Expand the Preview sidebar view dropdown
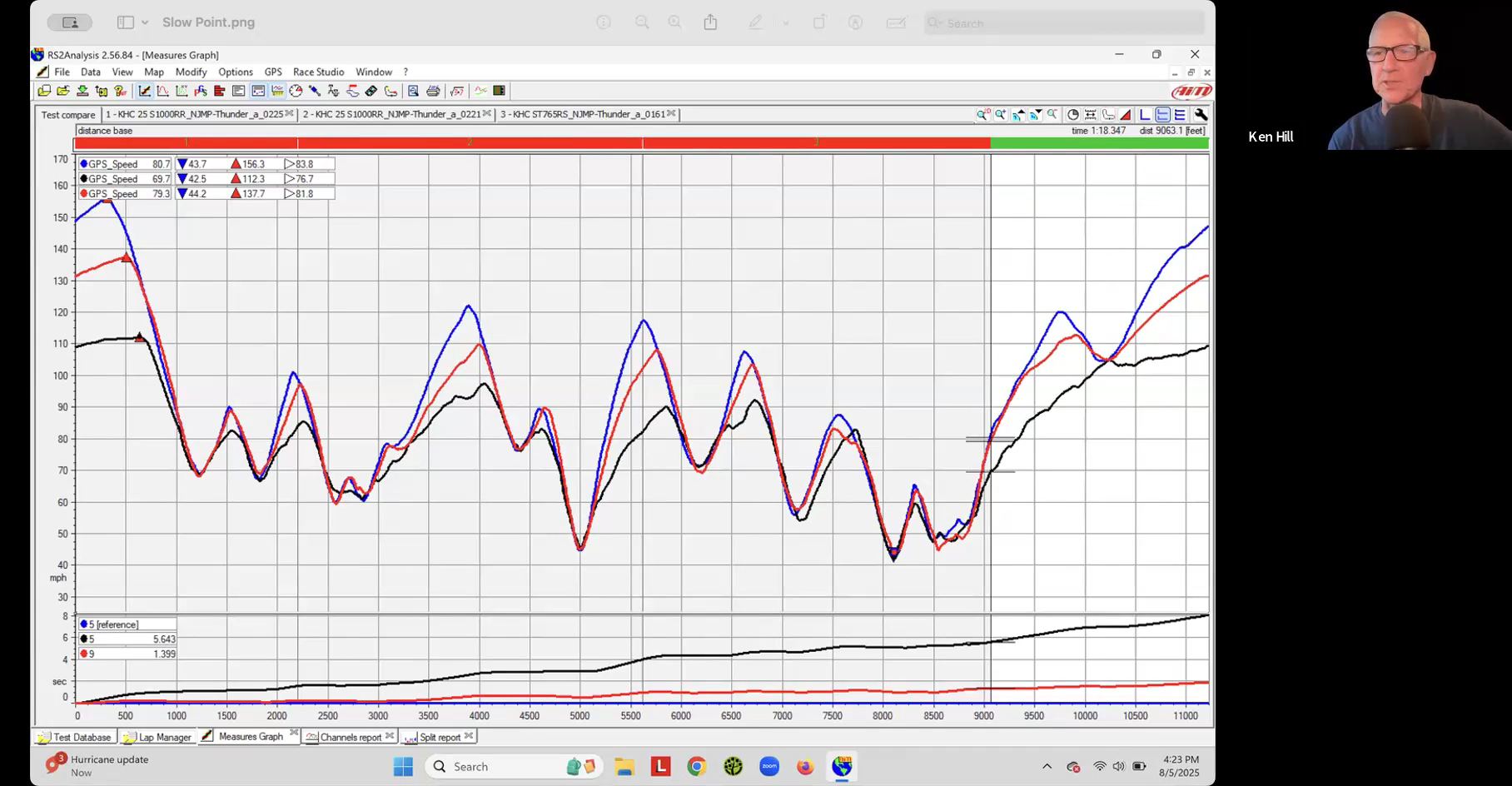Viewport: 1512px width, 786px height. point(144,22)
